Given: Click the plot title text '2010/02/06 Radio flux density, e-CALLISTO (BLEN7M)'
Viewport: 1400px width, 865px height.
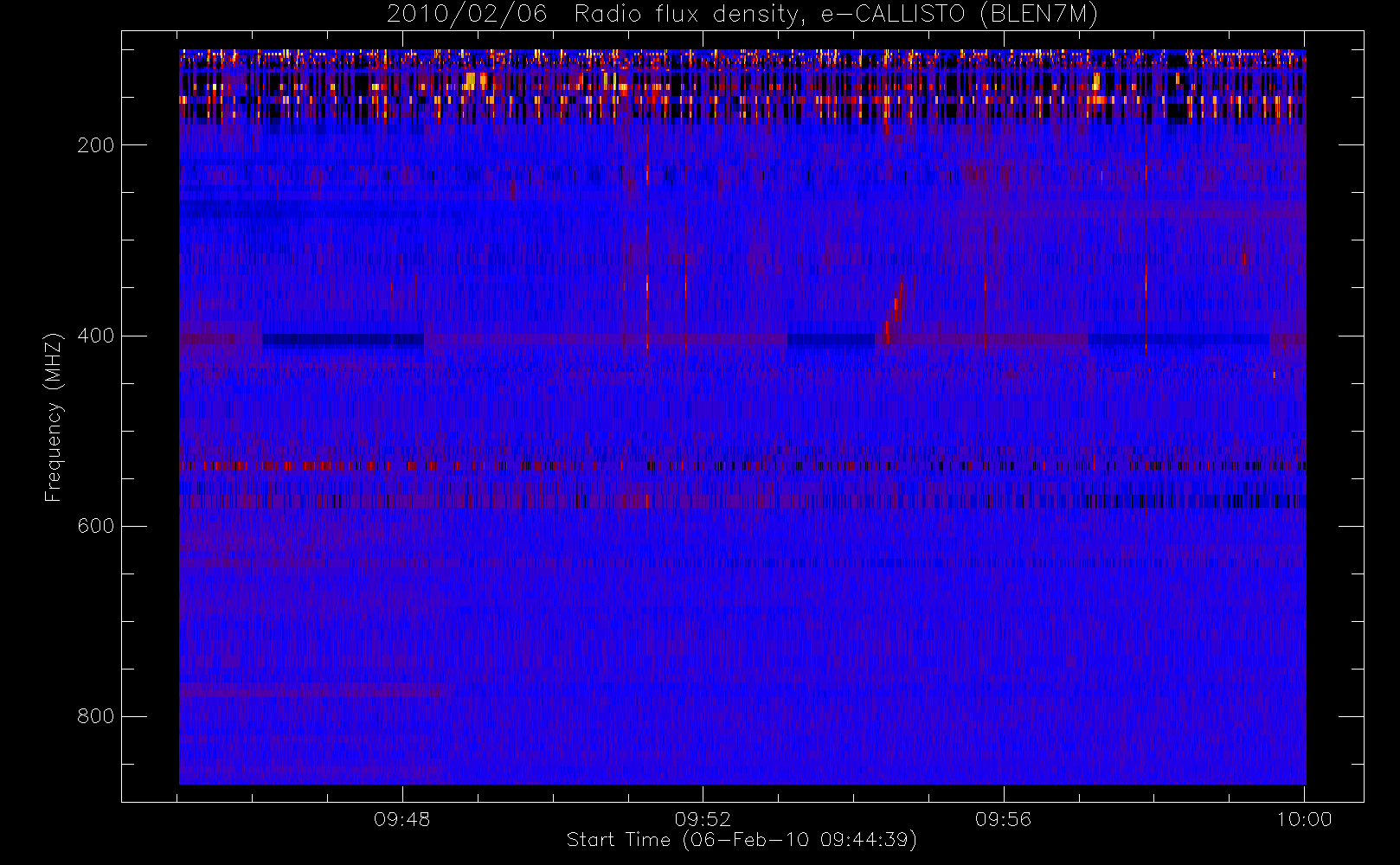Looking at the screenshot, I should coord(742,15).
